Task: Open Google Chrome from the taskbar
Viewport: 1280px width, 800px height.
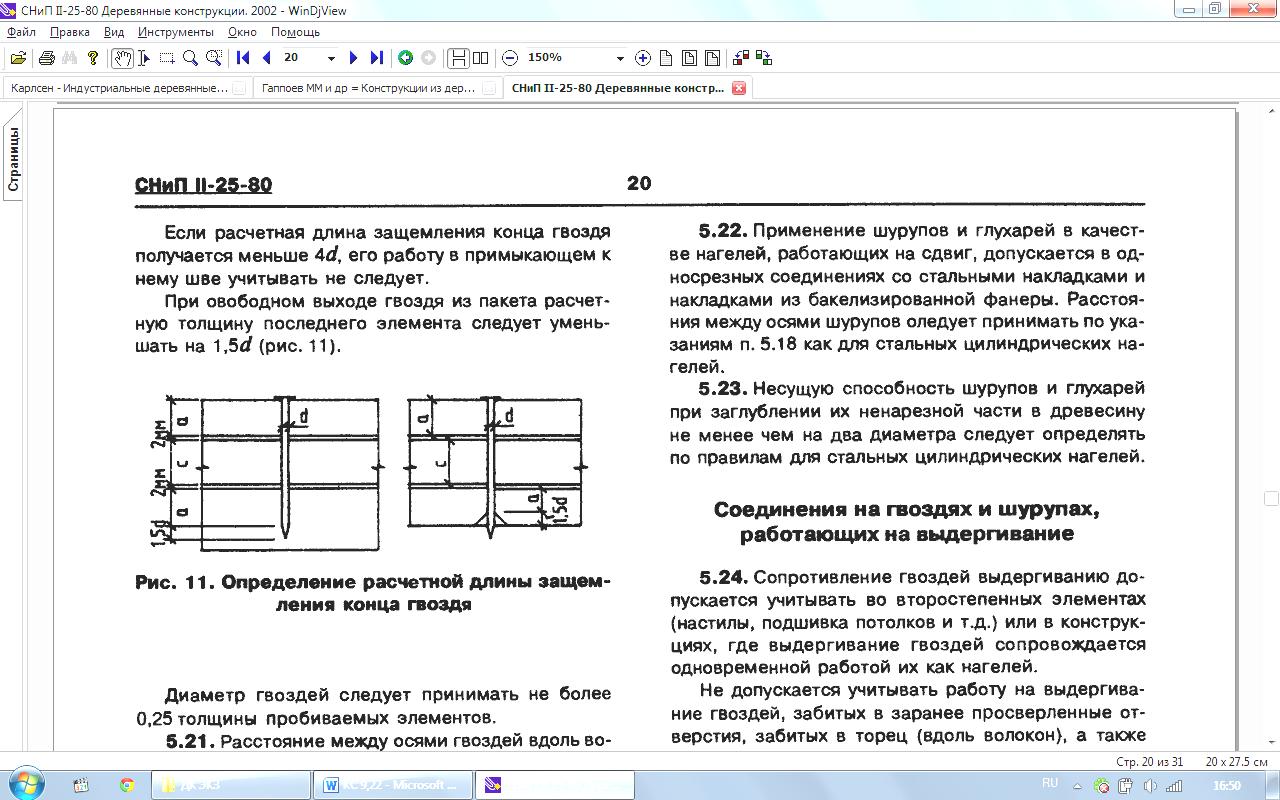Action: point(127,785)
